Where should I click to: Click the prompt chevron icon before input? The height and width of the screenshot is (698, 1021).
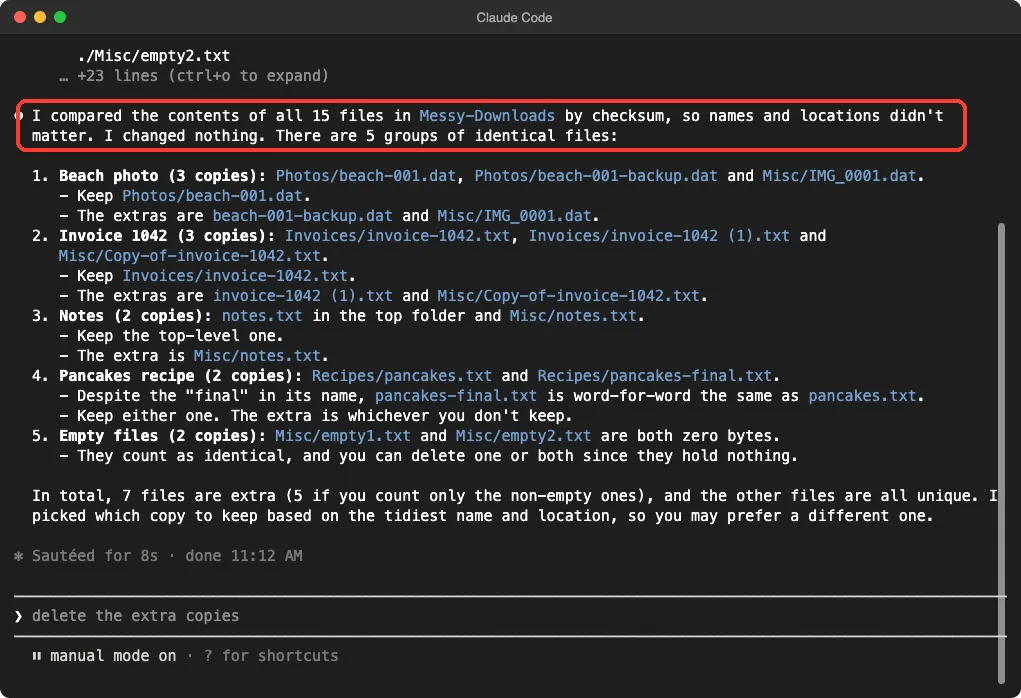click(x=18, y=616)
